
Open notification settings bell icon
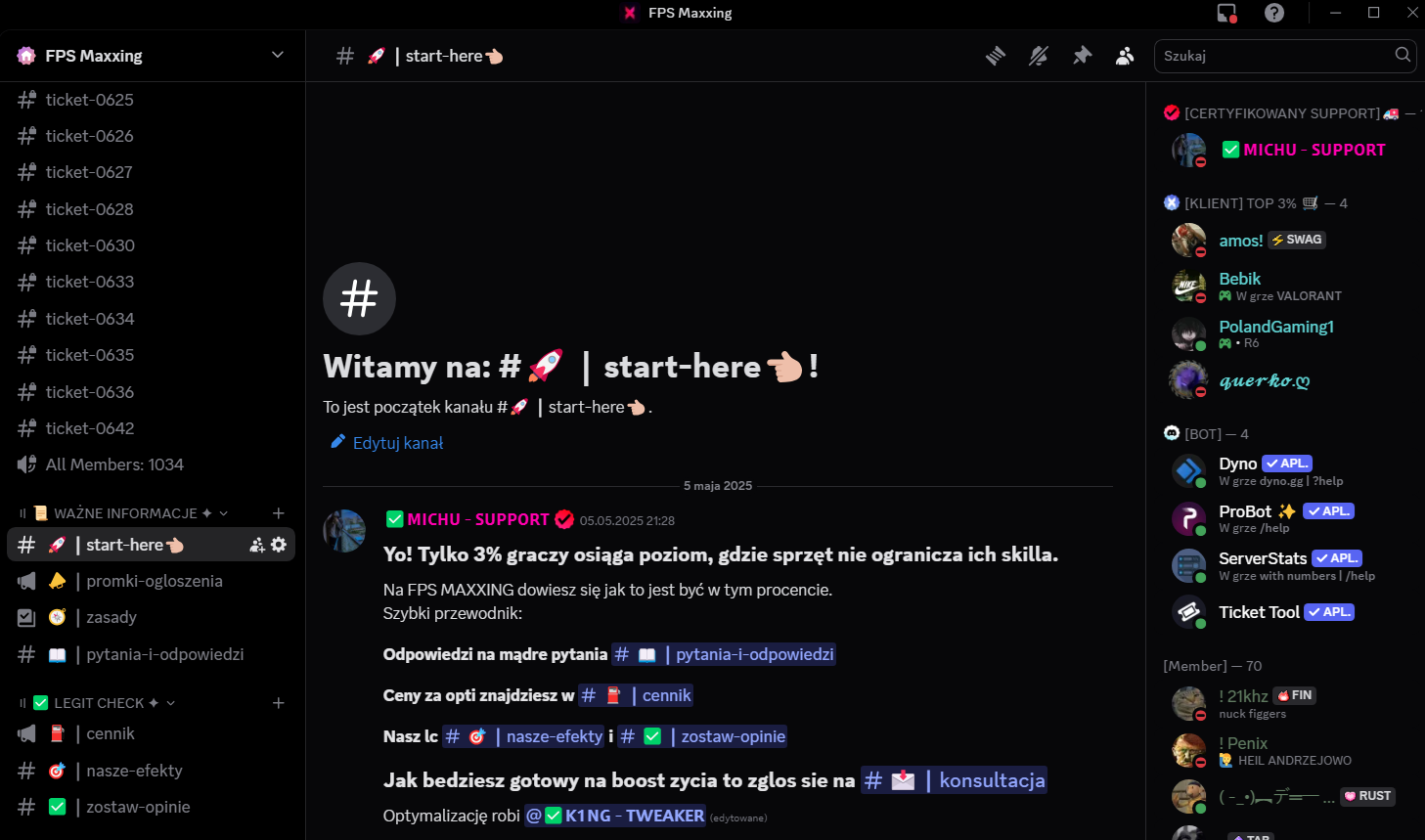coord(1039,56)
